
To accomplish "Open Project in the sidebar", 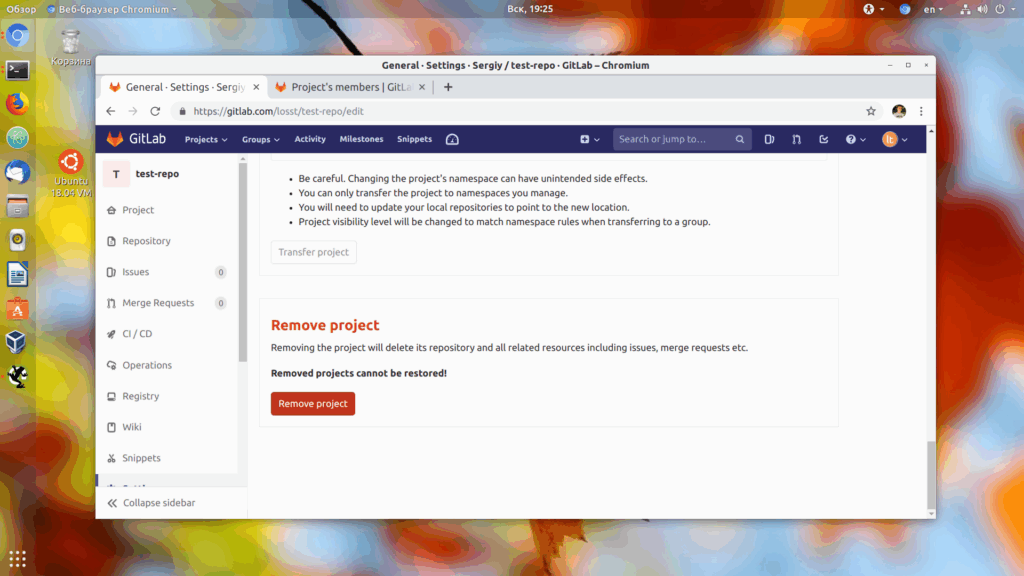I will pos(138,210).
